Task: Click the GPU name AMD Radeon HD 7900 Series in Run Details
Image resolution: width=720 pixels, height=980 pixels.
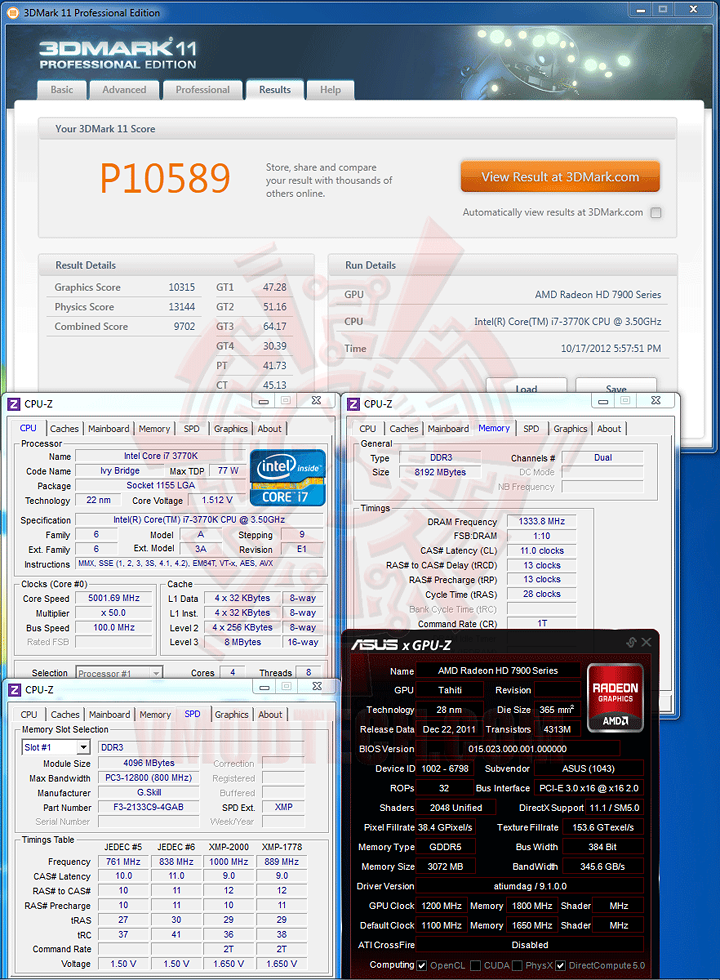Action: tap(598, 294)
